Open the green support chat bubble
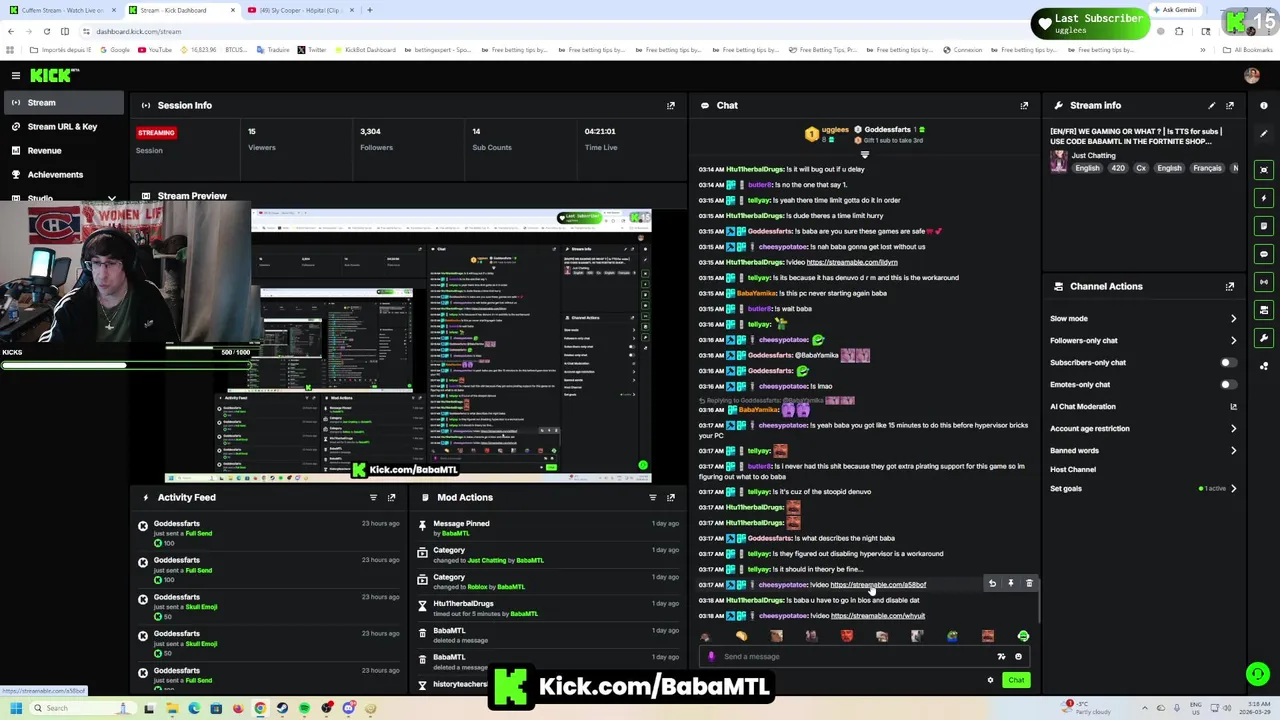1280x720 pixels. coord(1258,674)
